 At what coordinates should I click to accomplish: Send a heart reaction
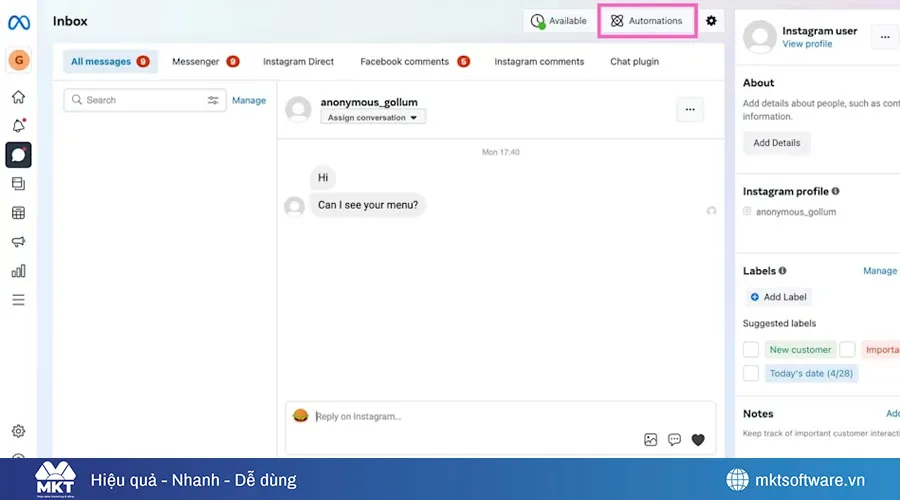(698, 440)
